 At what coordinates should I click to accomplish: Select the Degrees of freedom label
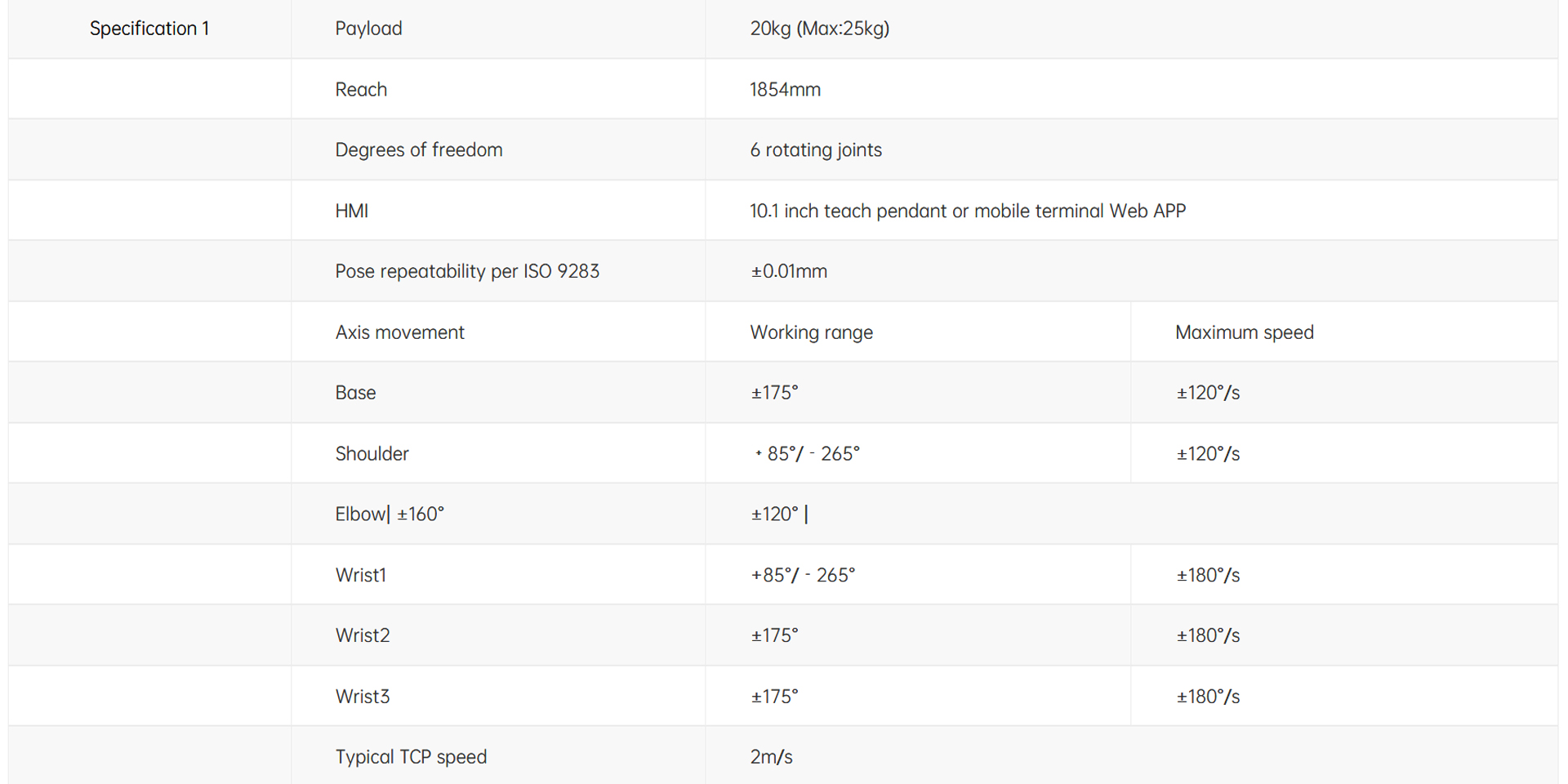pos(418,150)
